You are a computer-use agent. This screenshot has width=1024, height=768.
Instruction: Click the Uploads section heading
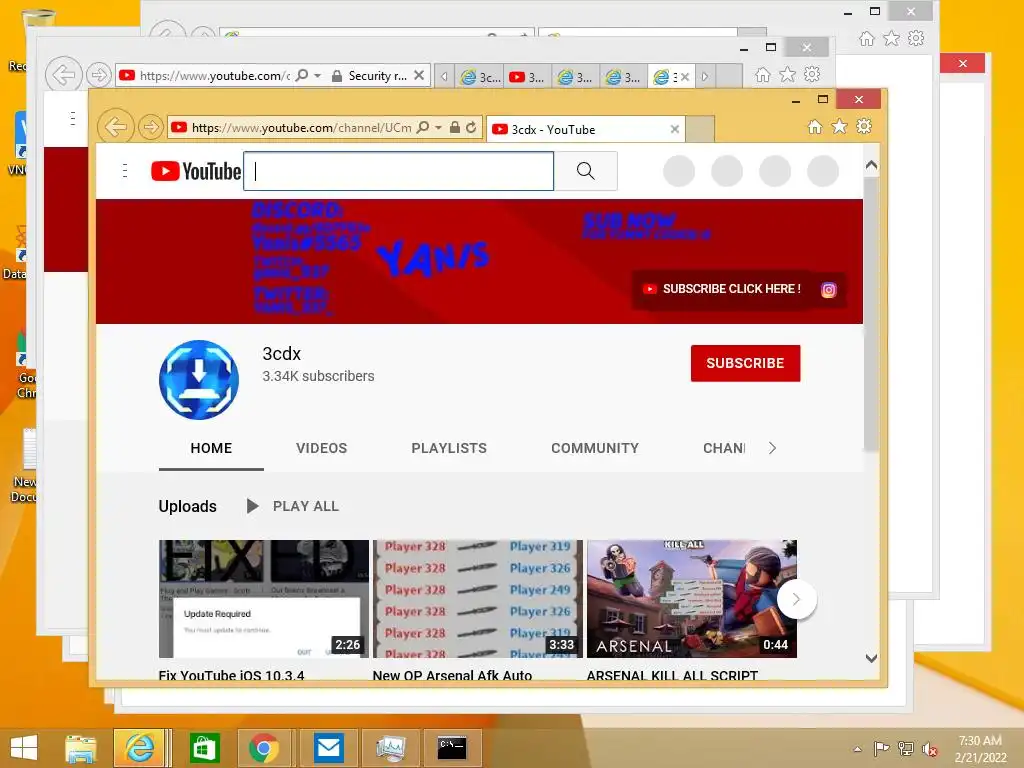[187, 506]
